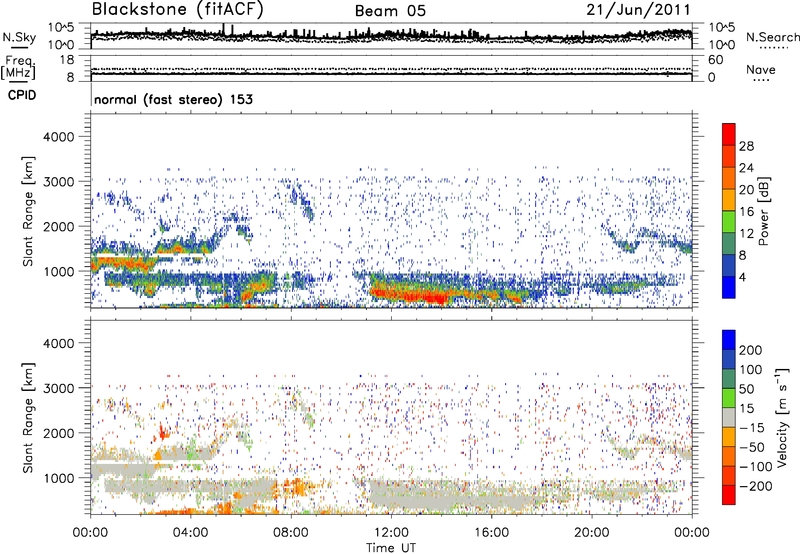Screen dimensions: 800x554
Task: Click the 50 label on velocity color bar
Action: [746, 389]
